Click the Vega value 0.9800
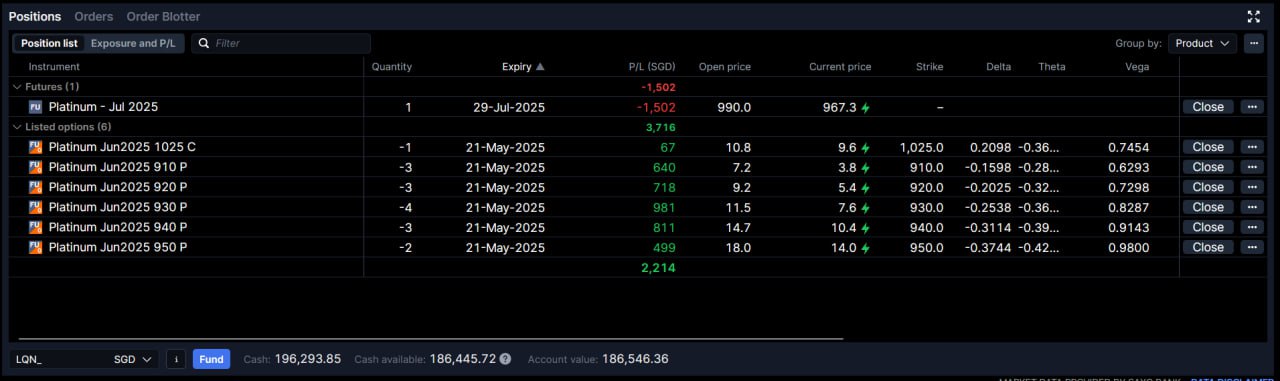This screenshot has width=1280, height=381. (x=1128, y=247)
